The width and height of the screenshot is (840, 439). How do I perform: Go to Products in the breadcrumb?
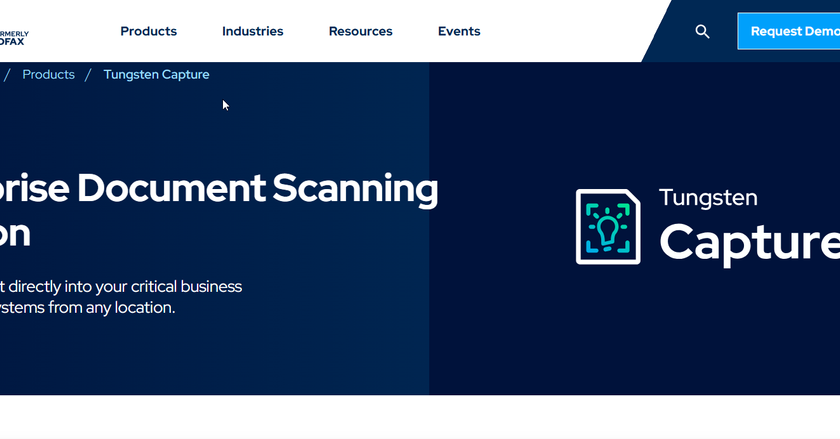click(48, 74)
